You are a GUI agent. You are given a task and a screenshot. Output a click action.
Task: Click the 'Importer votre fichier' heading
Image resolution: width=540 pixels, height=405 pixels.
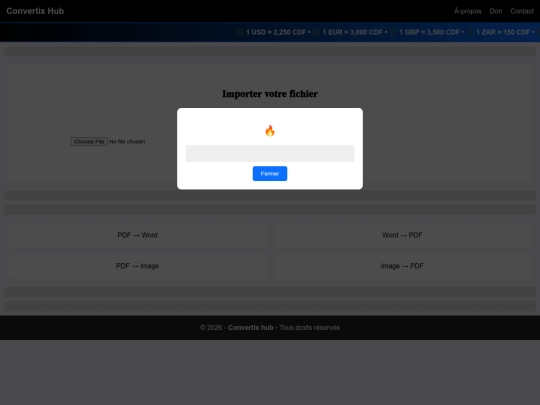[270, 94]
